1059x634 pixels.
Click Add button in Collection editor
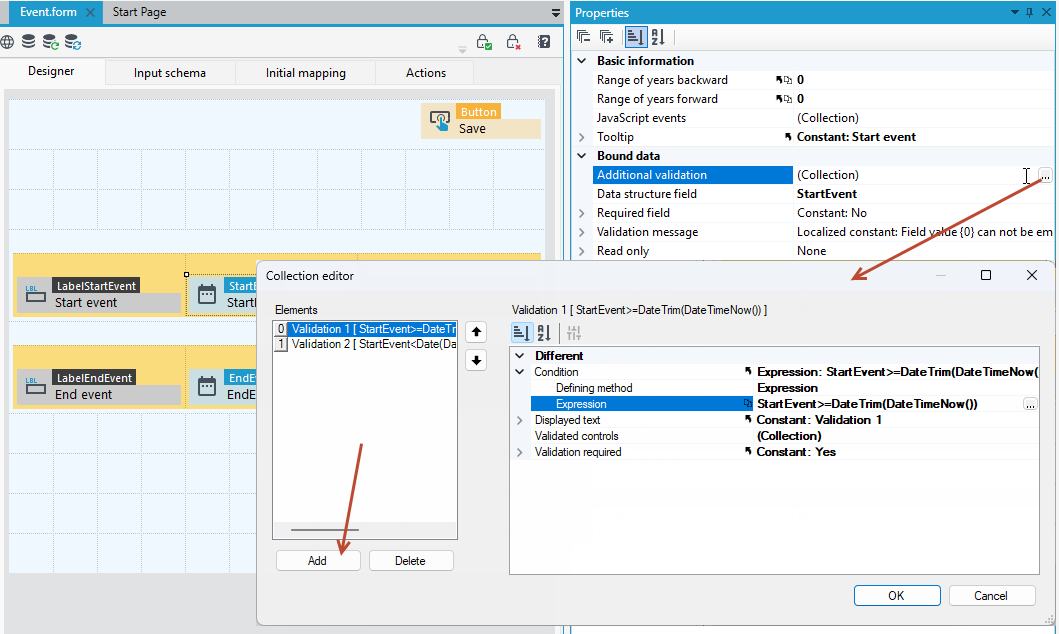click(317, 561)
